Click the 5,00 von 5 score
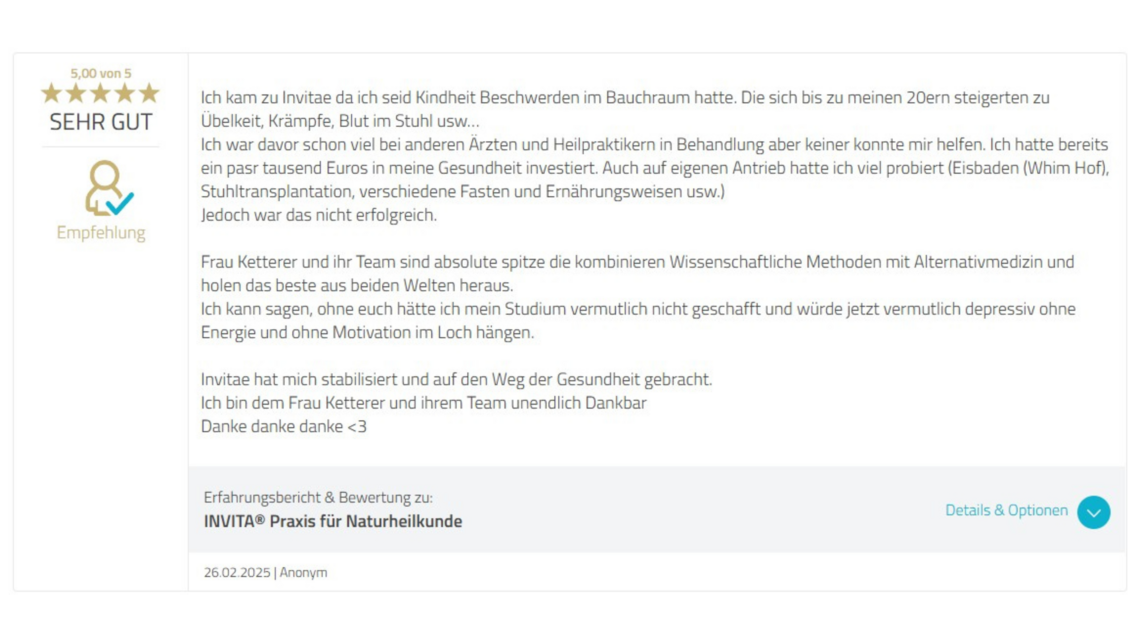Screen dimensions: 1140x642 click(x=101, y=73)
